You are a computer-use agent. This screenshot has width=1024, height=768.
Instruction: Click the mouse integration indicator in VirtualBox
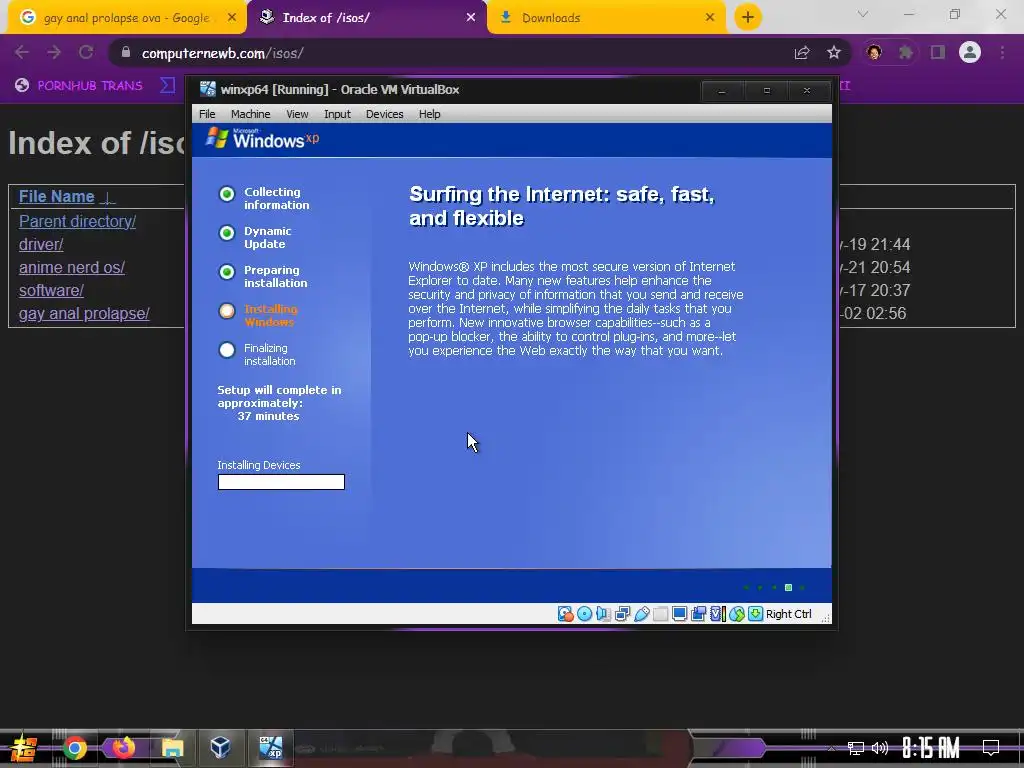tap(737, 614)
